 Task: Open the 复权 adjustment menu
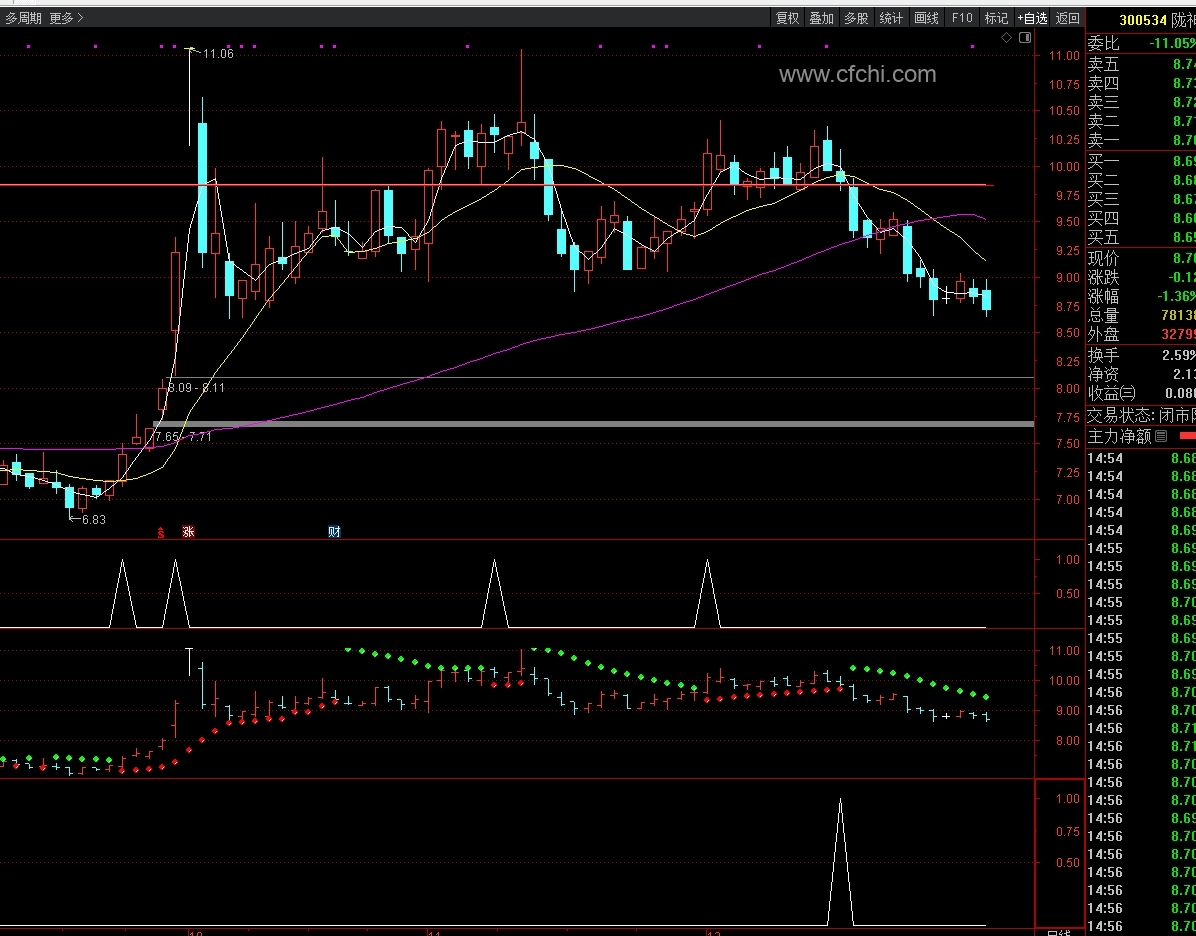(787, 18)
